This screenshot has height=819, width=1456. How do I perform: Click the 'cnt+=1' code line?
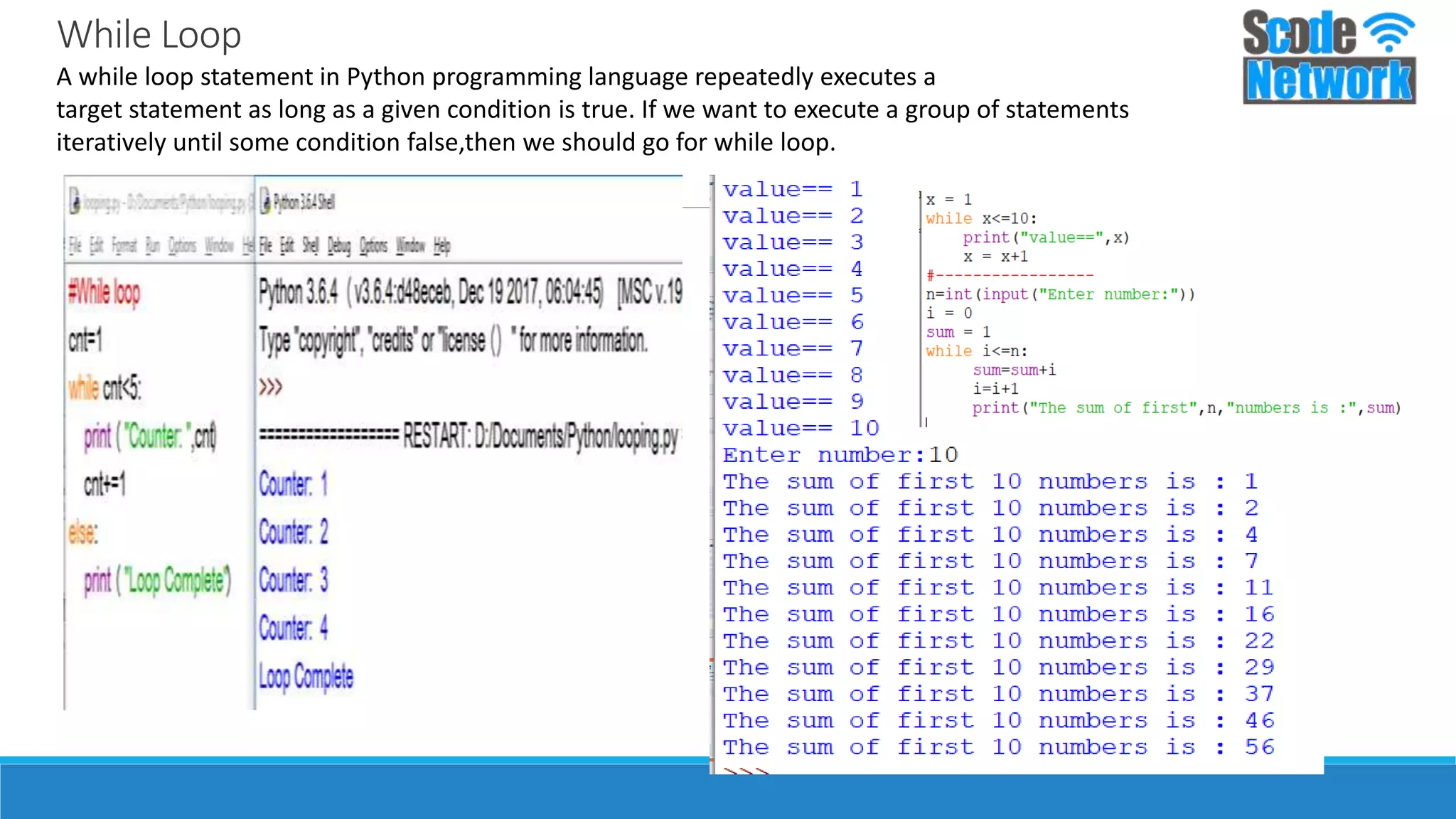[105, 484]
